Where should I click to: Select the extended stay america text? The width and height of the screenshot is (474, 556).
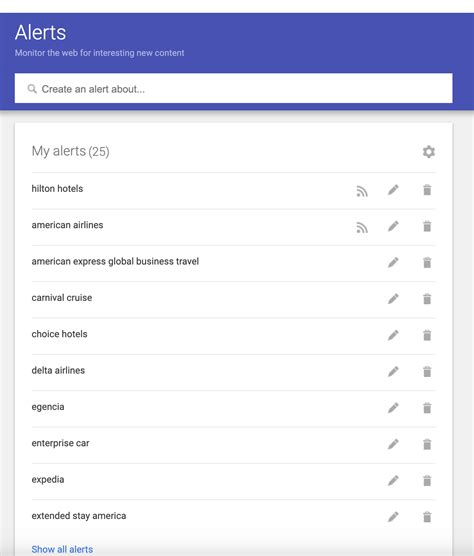tap(79, 516)
